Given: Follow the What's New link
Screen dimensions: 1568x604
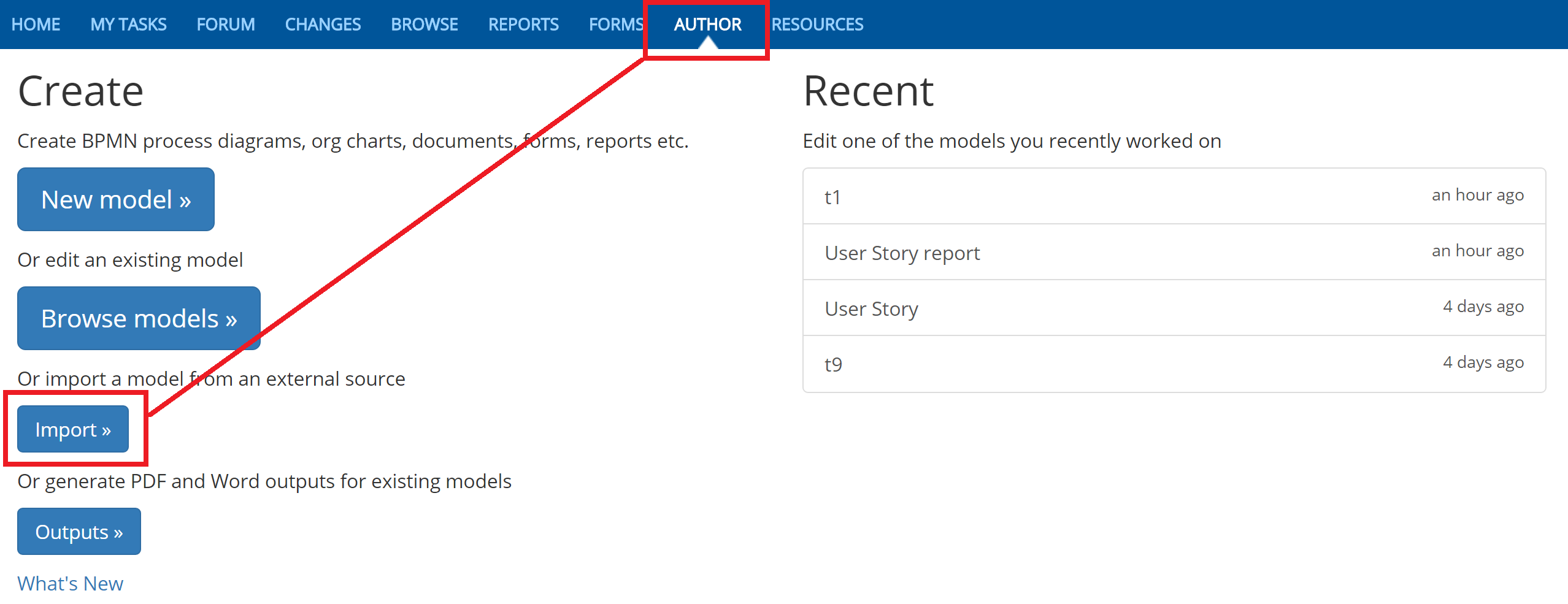Looking at the screenshot, I should [x=70, y=583].
